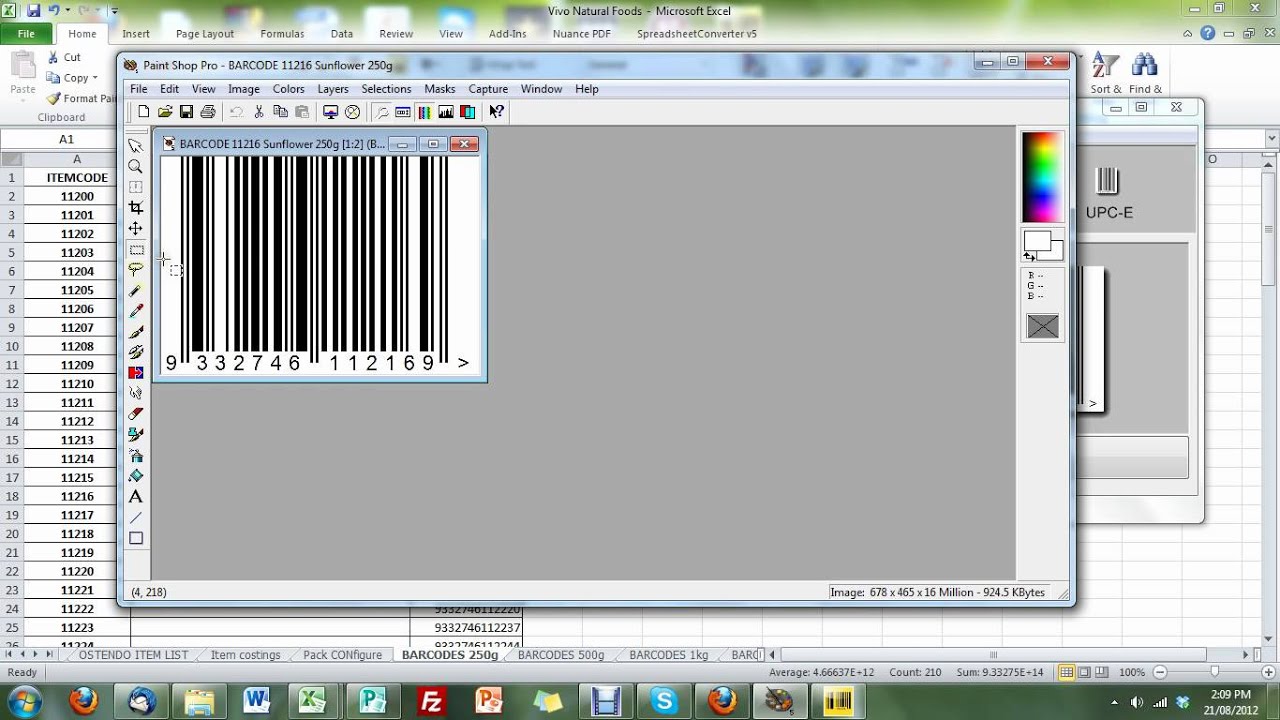Click Cut in Excel clipboard group
Screen dimensions: 1280x720
[x=65, y=58]
